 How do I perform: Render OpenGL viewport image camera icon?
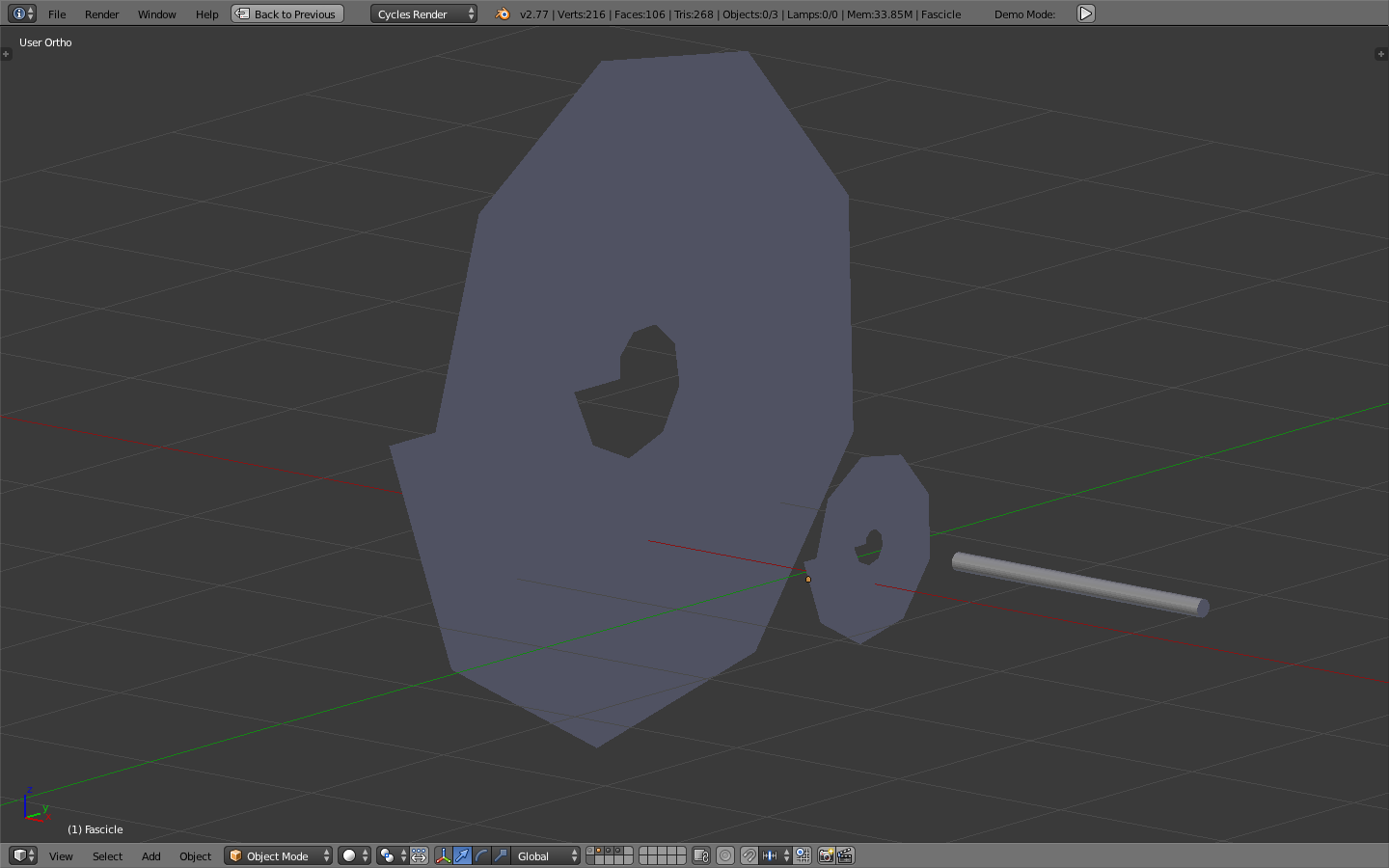[x=826, y=855]
